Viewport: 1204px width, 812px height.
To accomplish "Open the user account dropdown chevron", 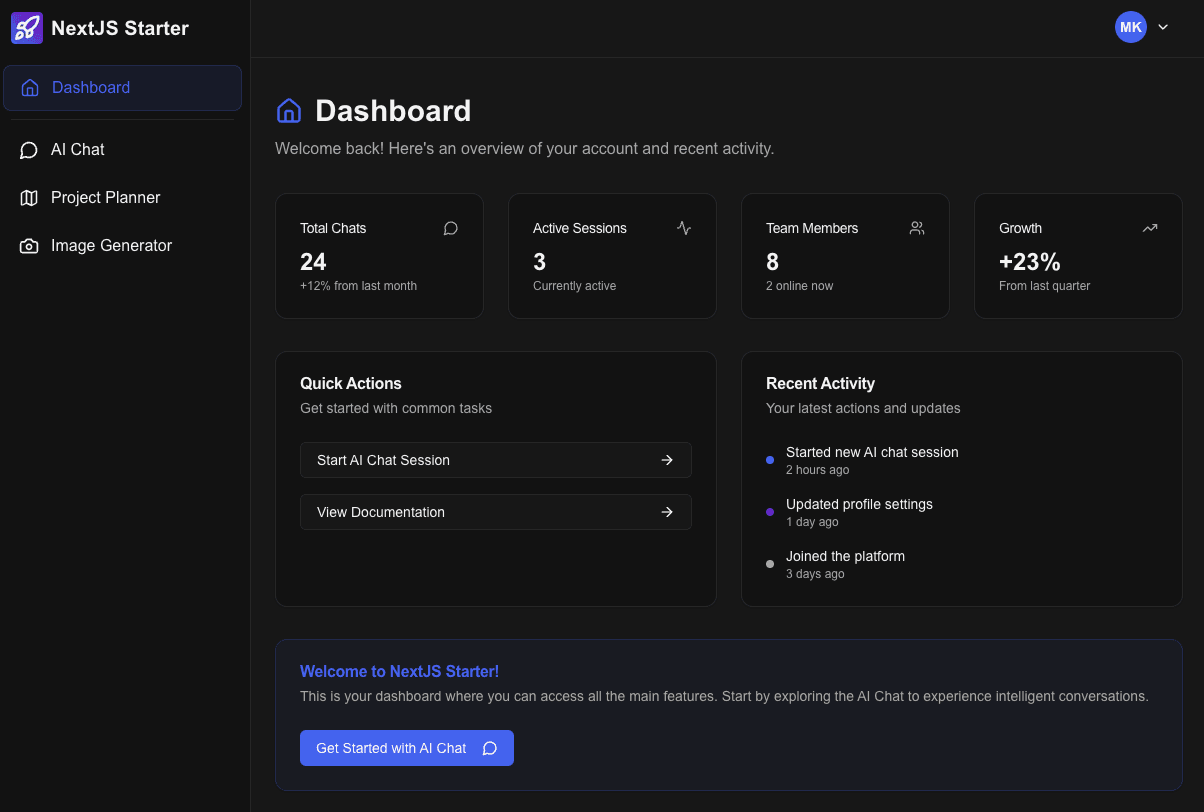I will click(x=1163, y=27).
